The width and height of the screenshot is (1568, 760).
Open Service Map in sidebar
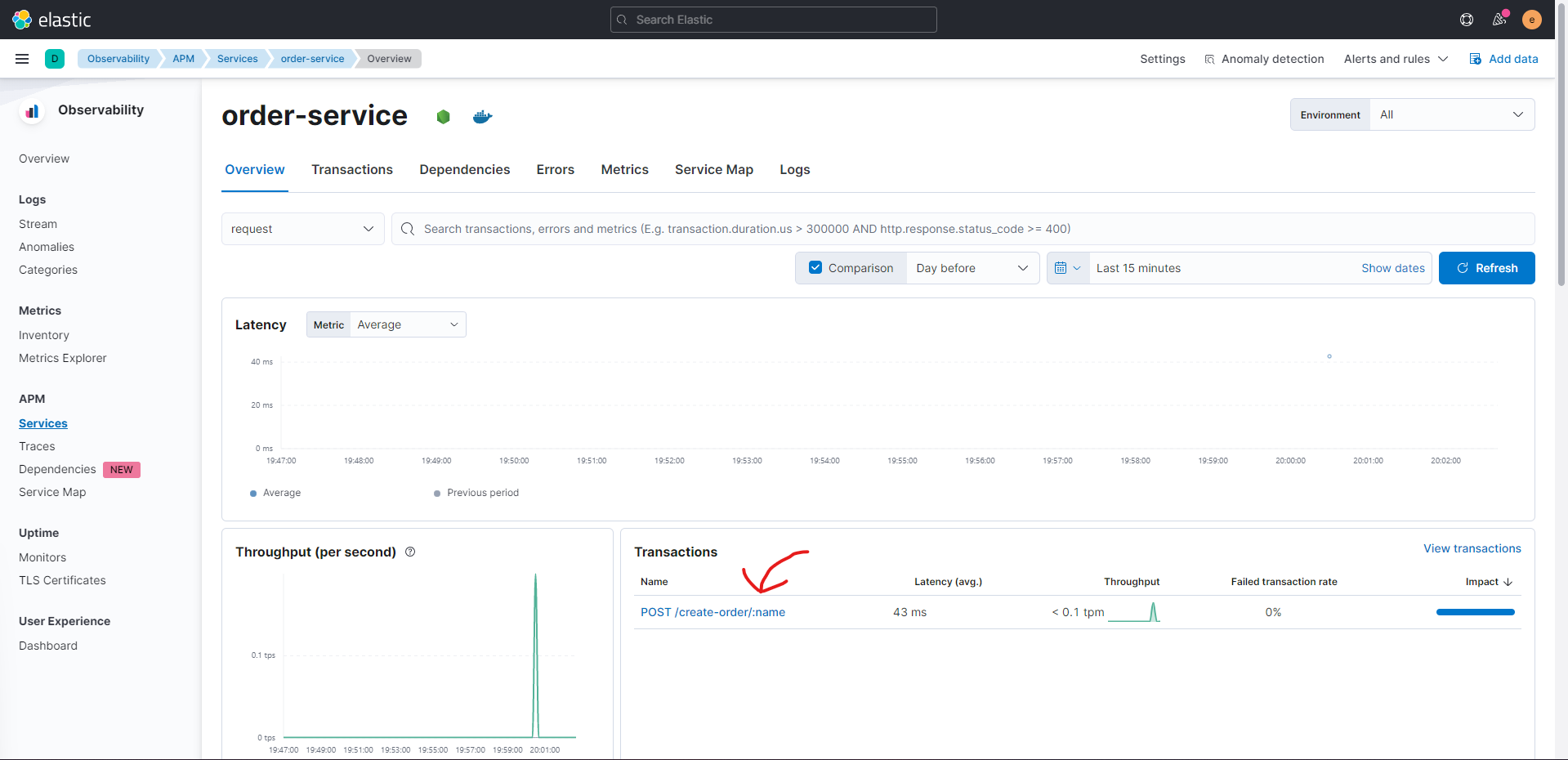click(x=52, y=492)
